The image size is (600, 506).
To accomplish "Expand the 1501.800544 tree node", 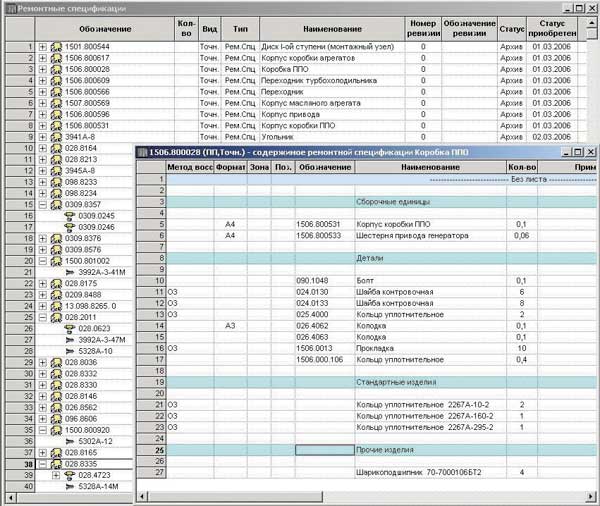I will point(42,47).
